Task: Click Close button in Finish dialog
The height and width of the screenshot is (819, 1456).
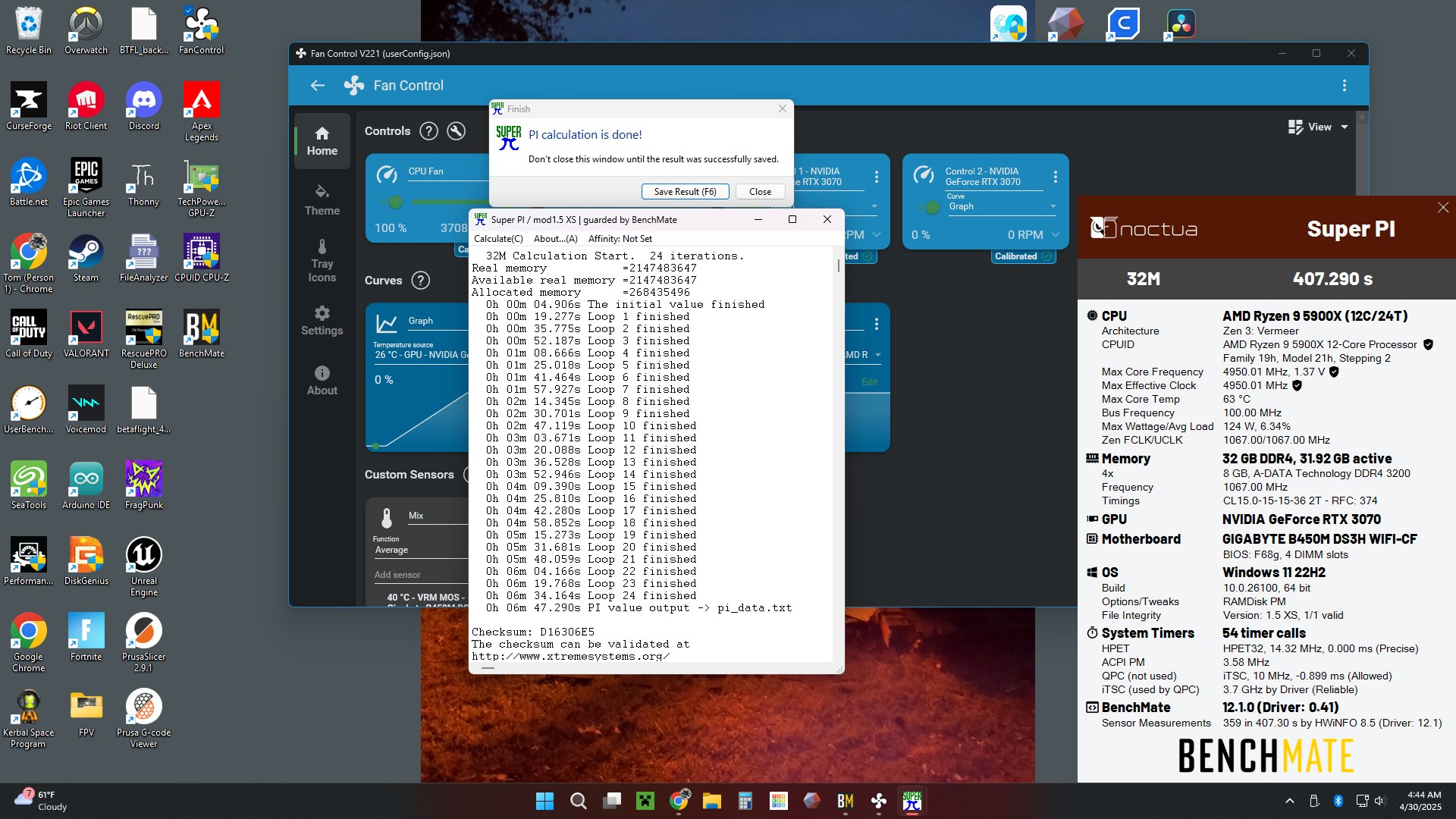Action: tap(760, 192)
